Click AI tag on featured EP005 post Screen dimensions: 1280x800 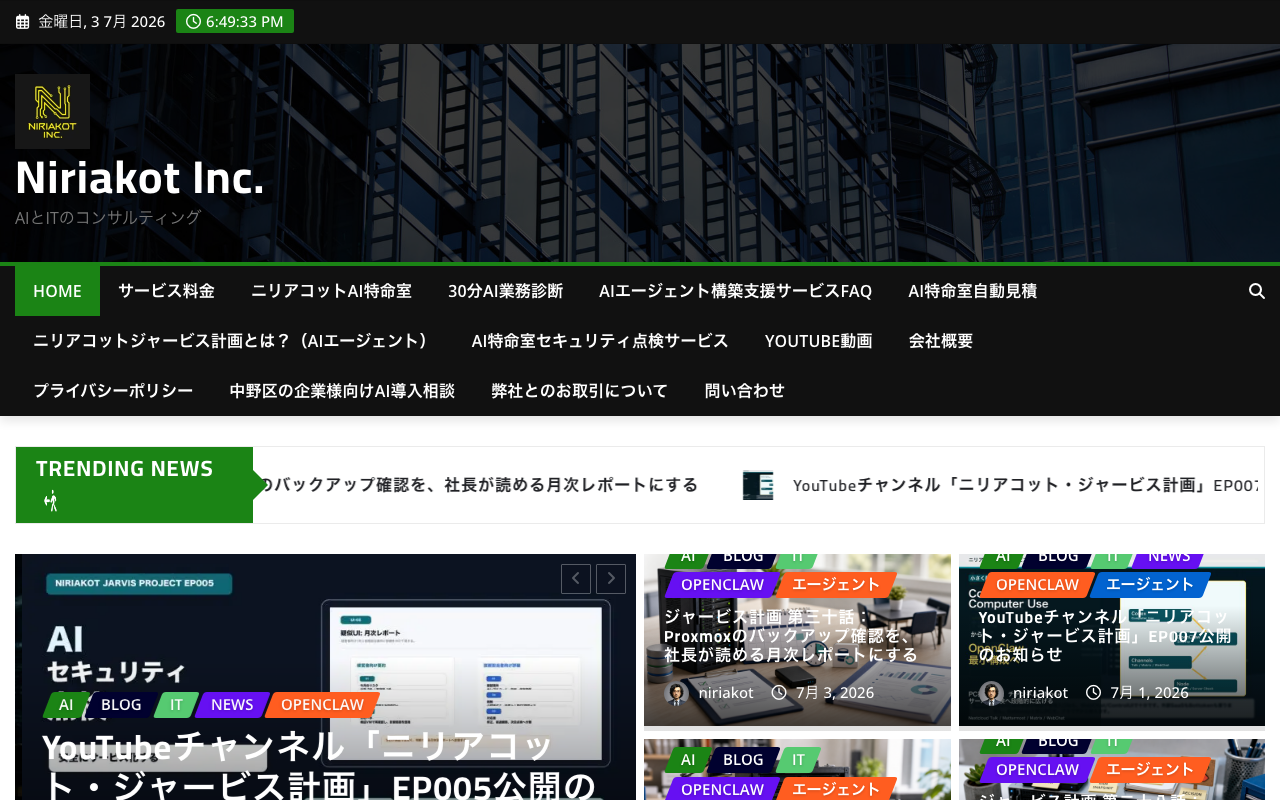tap(66, 705)
